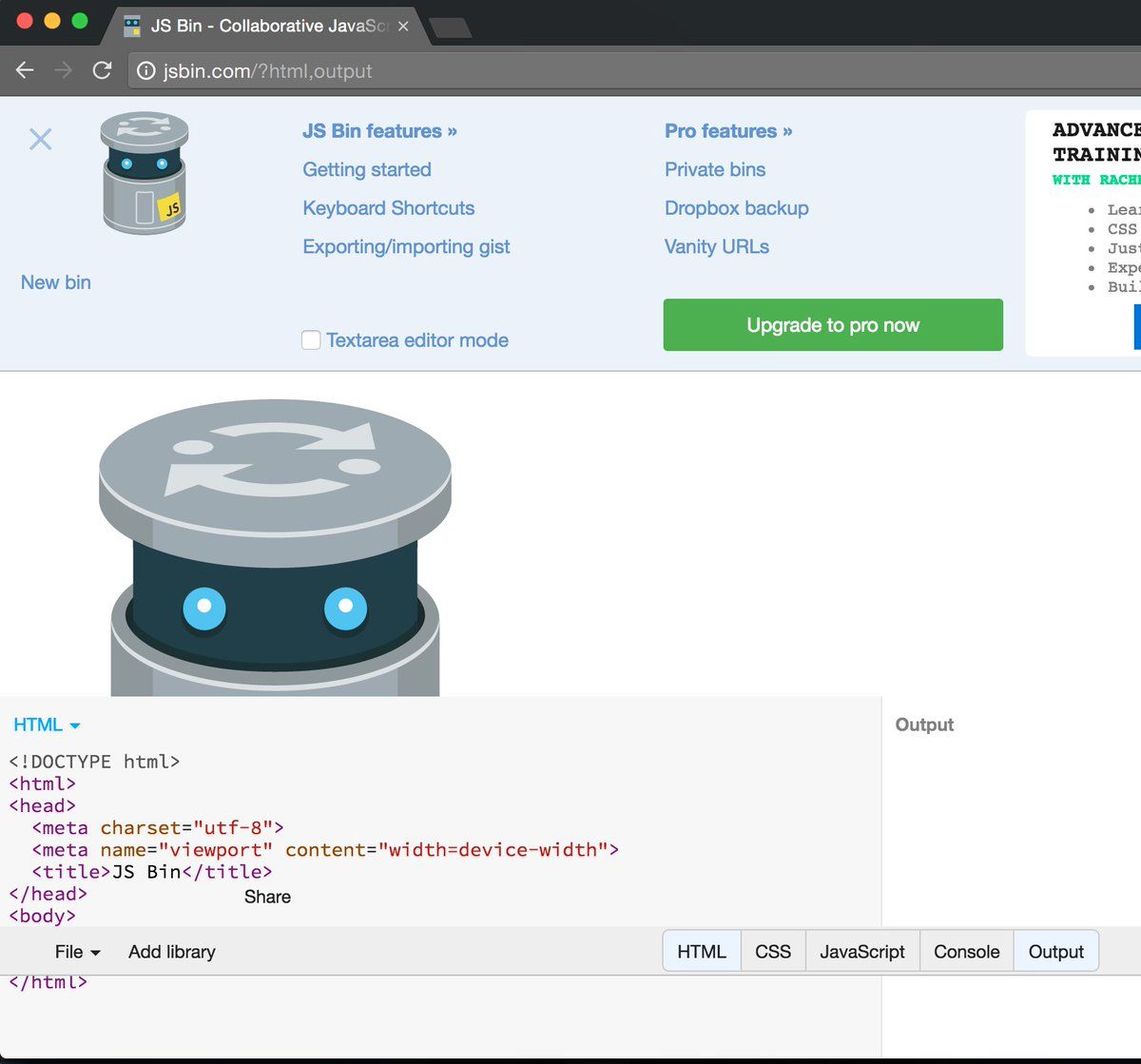1141x1064 pixels.
Task: Open the Keyboard Shortcuts link
Action: [x=388, y=208]
